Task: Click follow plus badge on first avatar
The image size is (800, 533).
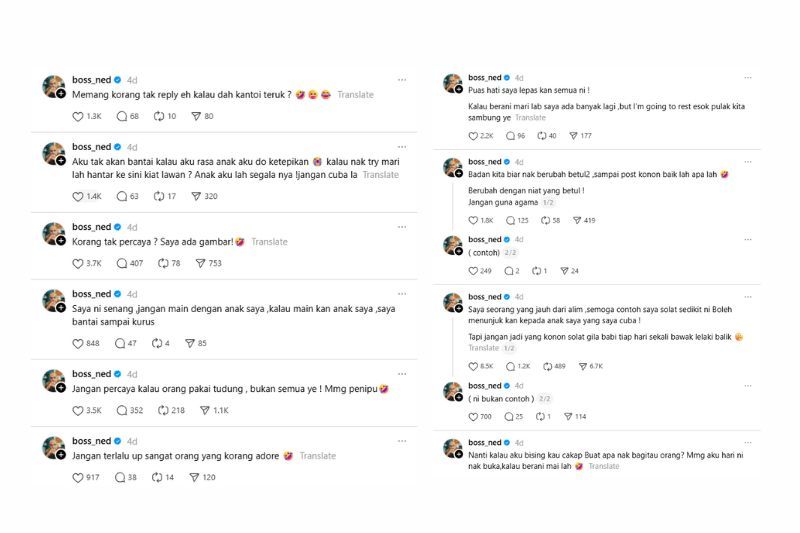Action: click(x=61, y=93)
